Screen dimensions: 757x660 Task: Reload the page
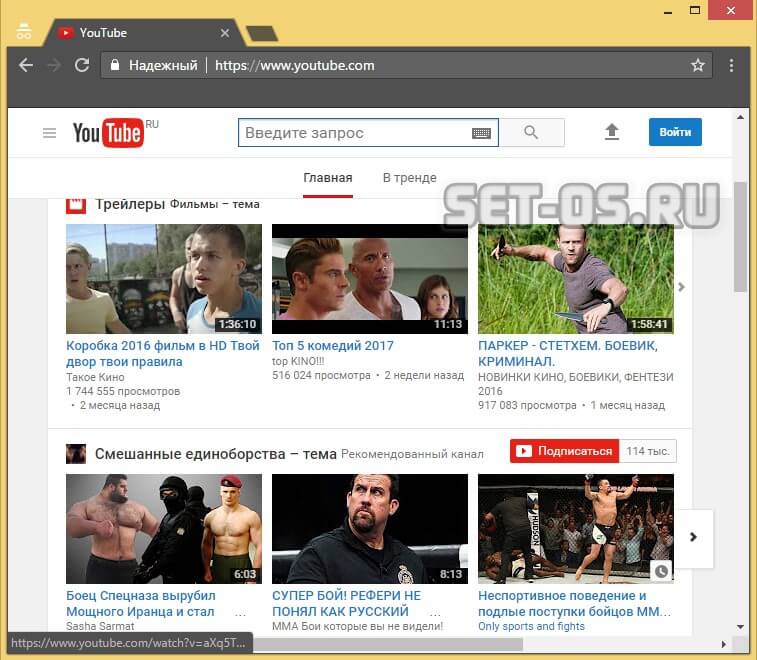[82, 65]
